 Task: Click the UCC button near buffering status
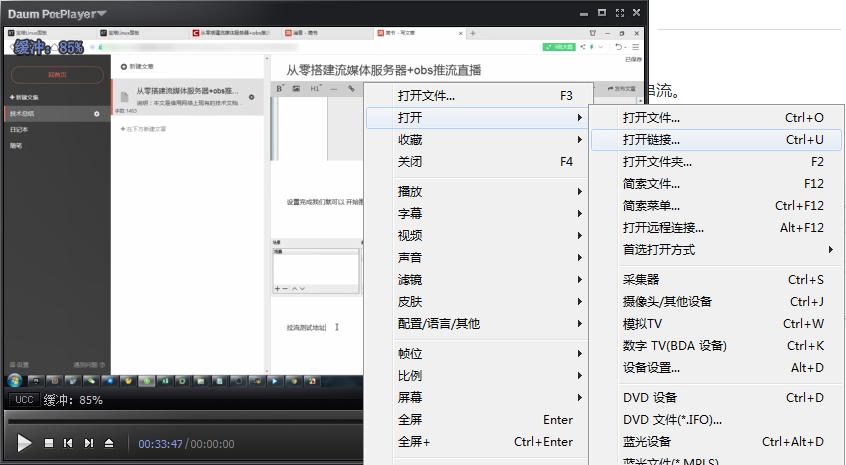[x=24, y=400]
